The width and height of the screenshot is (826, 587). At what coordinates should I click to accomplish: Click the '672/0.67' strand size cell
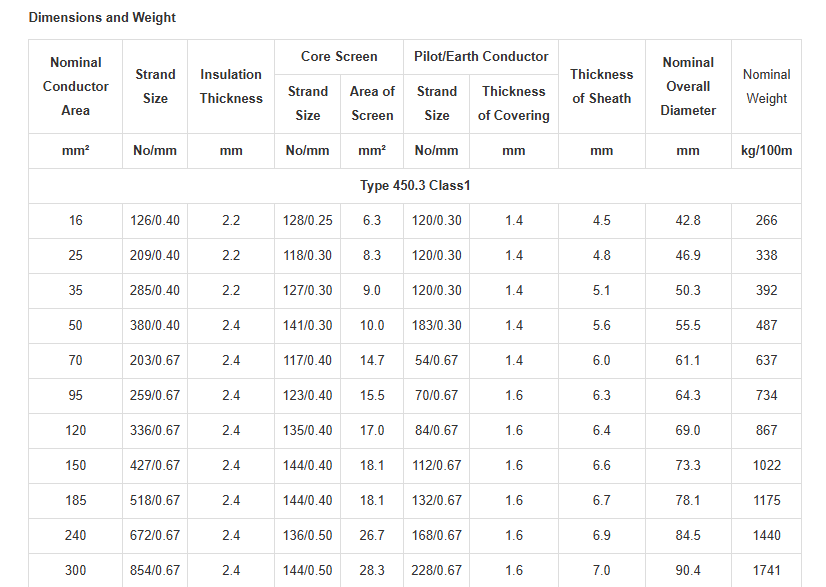155,535
